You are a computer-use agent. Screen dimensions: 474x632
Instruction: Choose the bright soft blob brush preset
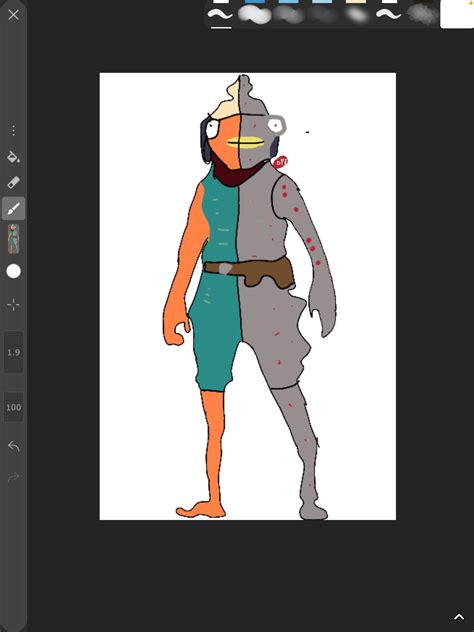click(254, 15)
